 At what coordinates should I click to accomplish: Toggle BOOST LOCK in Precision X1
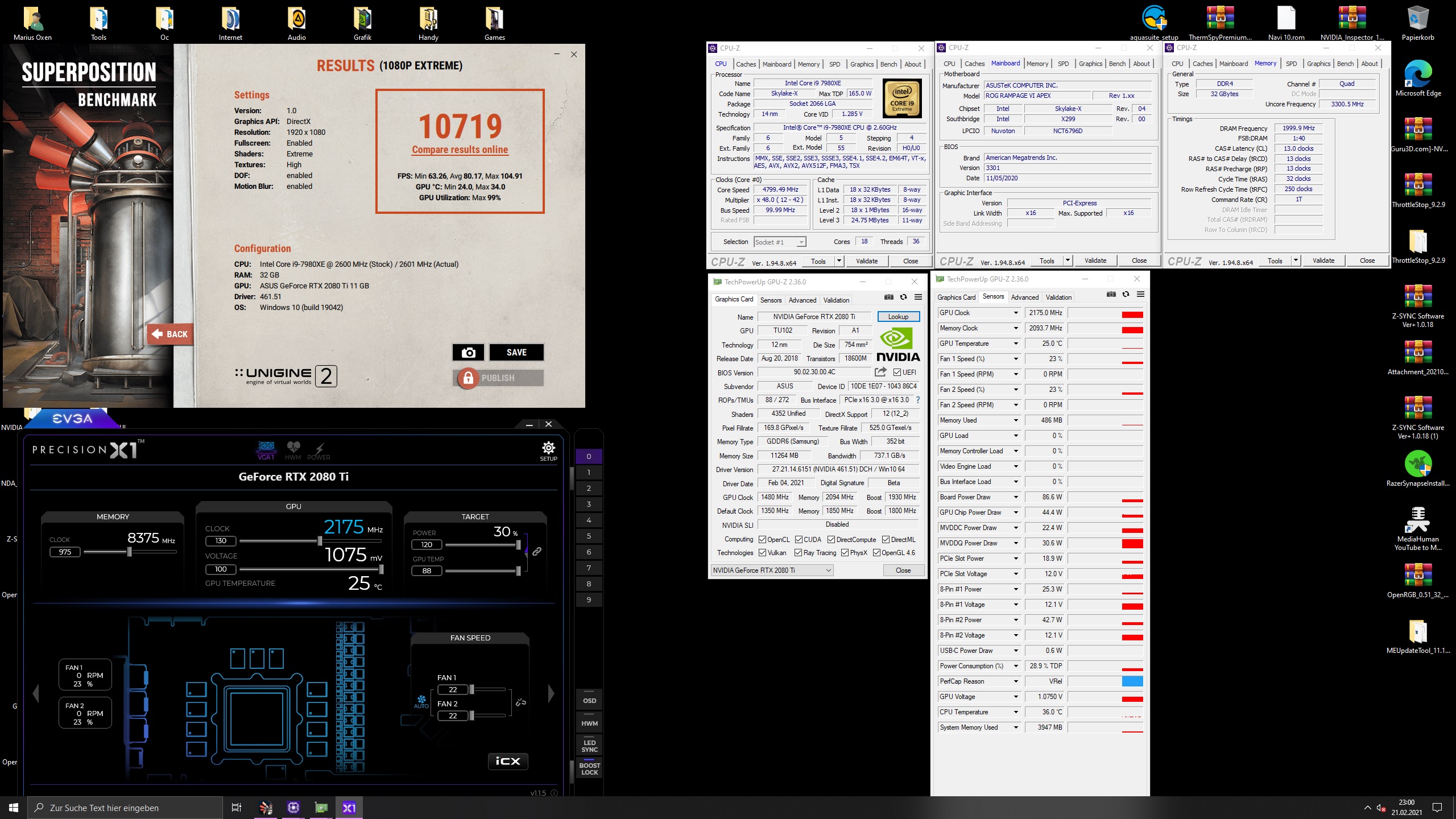tap(589, 769)
